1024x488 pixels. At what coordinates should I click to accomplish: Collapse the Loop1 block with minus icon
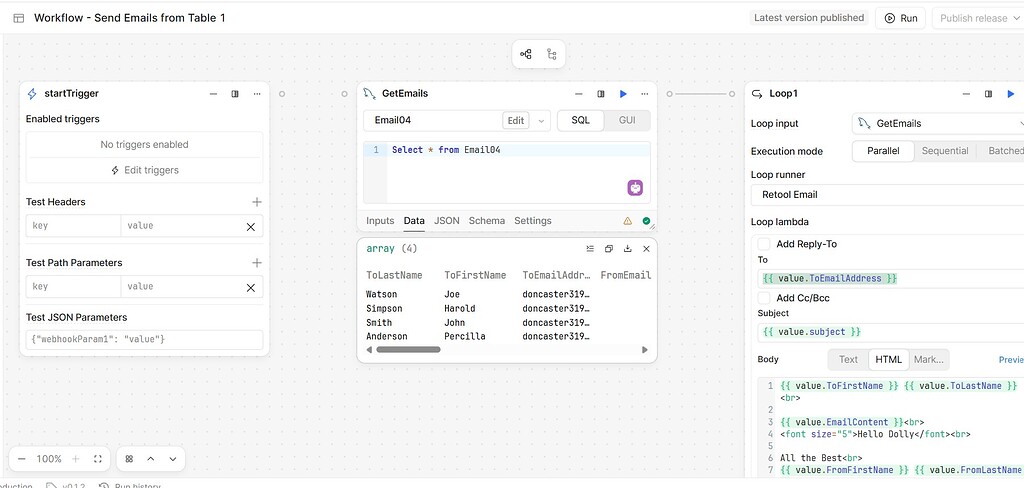tap(967, 94)
